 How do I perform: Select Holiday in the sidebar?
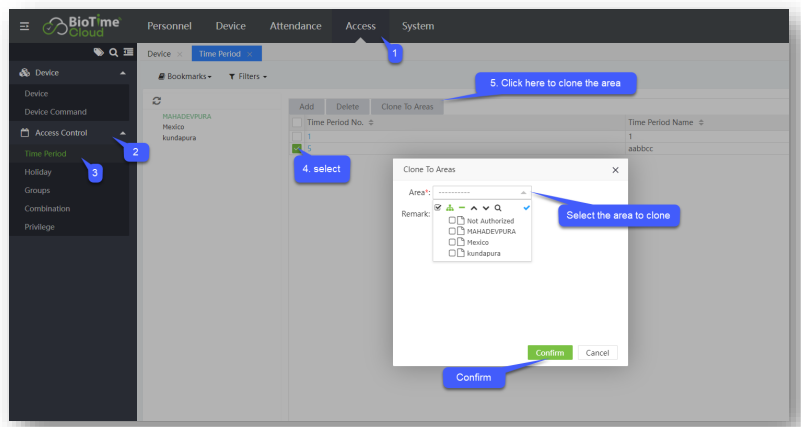pos(39,172)
